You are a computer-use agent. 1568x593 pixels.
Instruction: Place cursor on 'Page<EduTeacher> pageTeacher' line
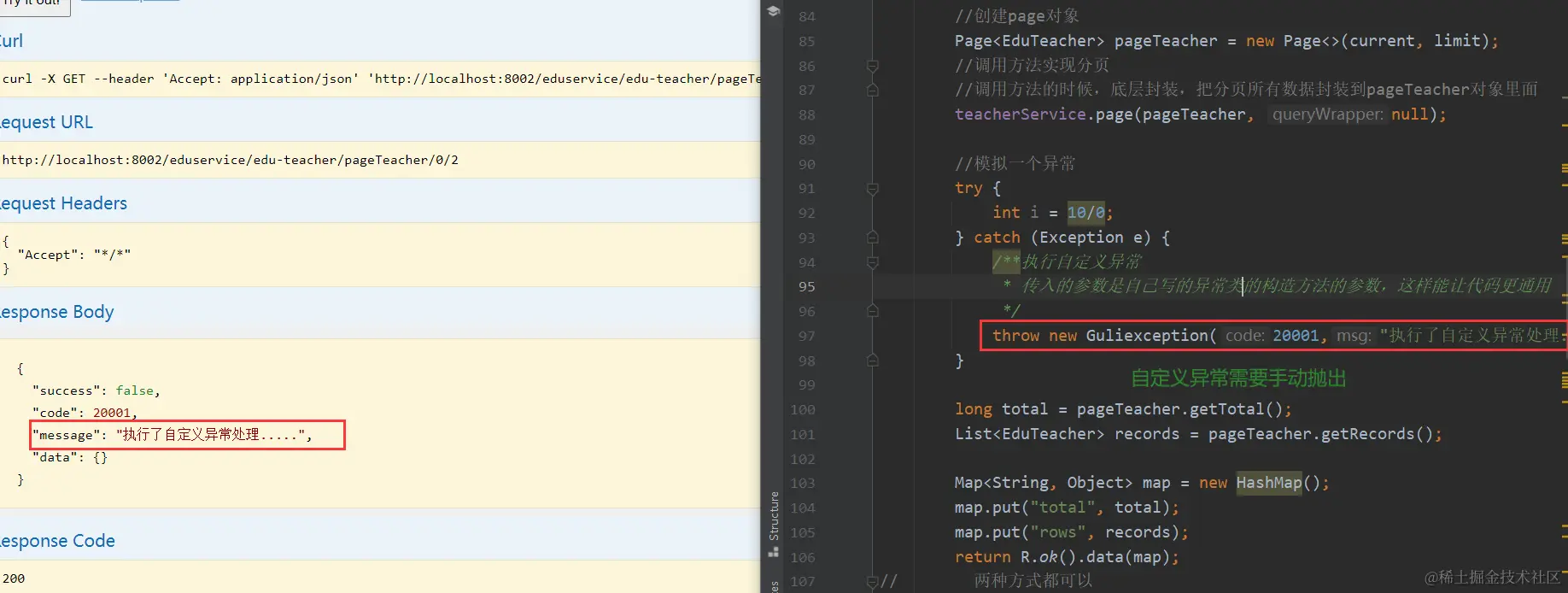click(1226, 41)
